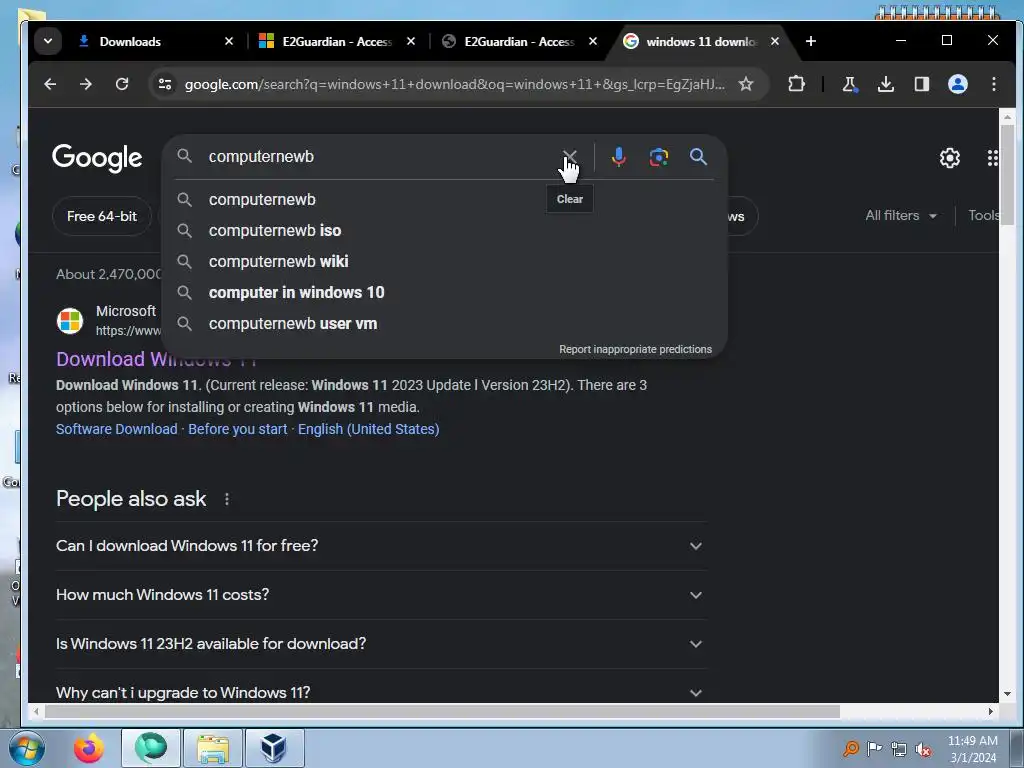The height and width of the screenshot is (768, 1024).
Task: Open Google apps grid
Action: click(992, 157)
